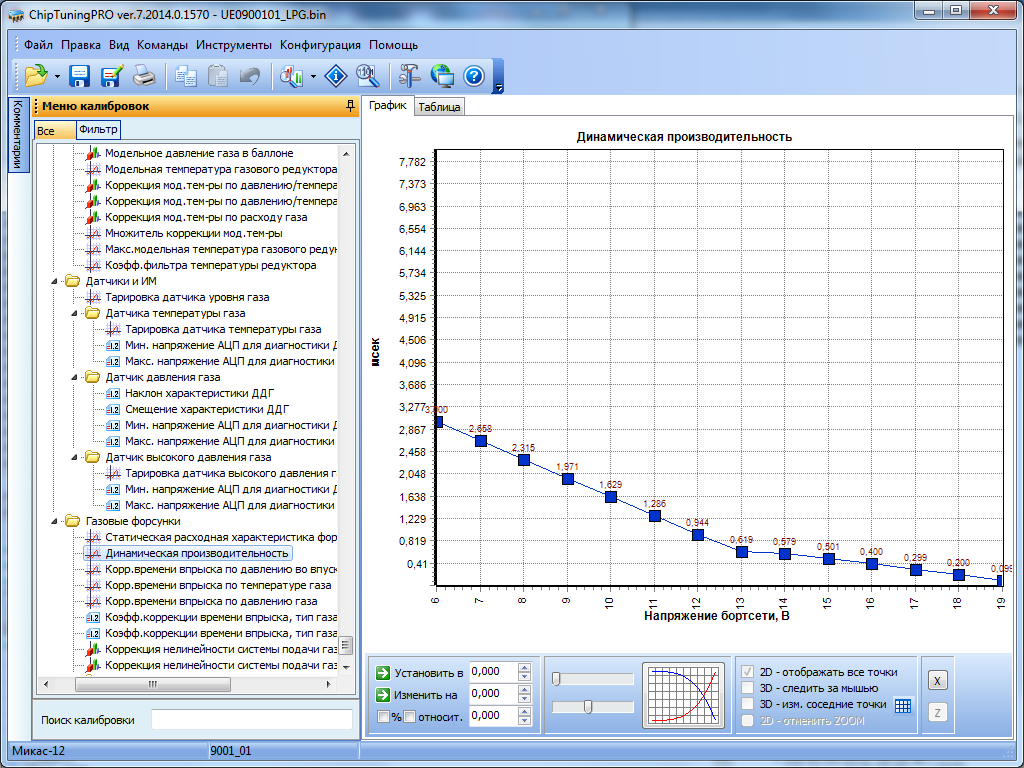Click the hammer and wrench tools icon
Viewport: 1024px width, 768px height.
pos(409,75)
